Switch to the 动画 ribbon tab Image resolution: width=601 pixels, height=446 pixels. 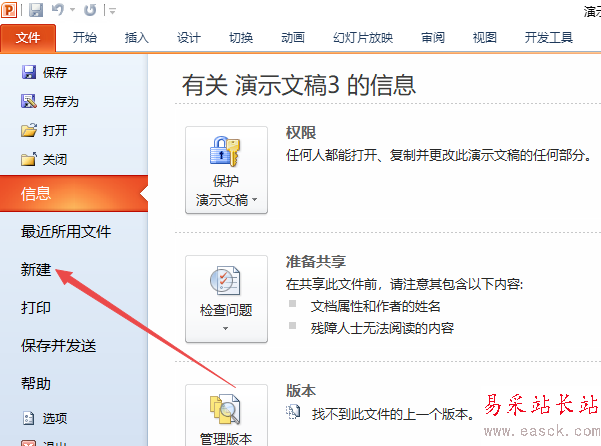pyautogui.click(x=293, y=38)
